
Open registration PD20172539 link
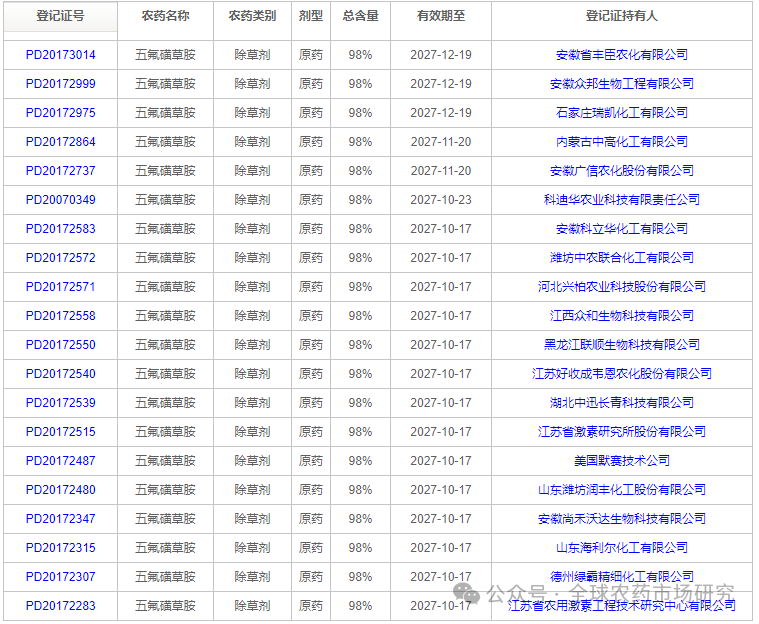61,403
